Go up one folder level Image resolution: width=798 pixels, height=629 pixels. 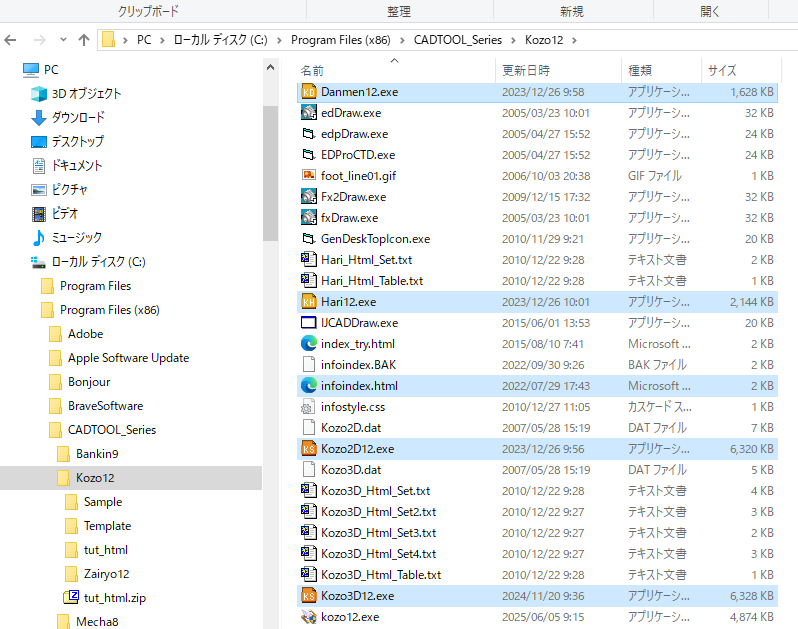click(x=84, y=40)
